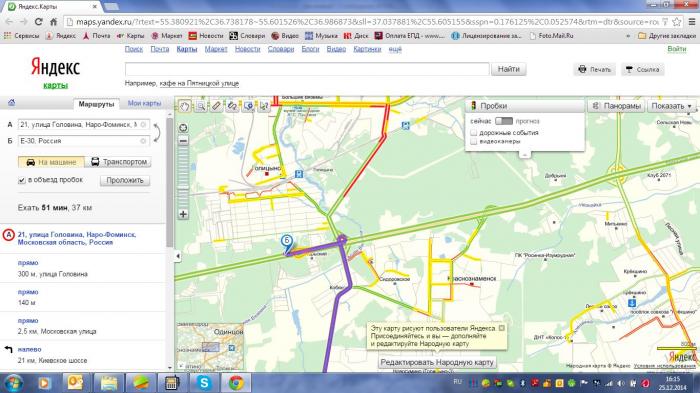Click the Проложить button

pyautogui.click(x=125, y=180)
